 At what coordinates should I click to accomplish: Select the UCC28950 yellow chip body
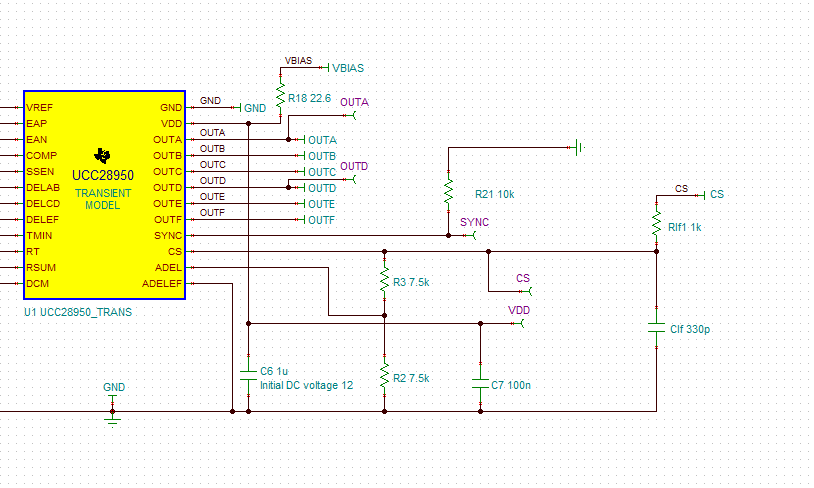pyautogui.click(x=104, y=195)
